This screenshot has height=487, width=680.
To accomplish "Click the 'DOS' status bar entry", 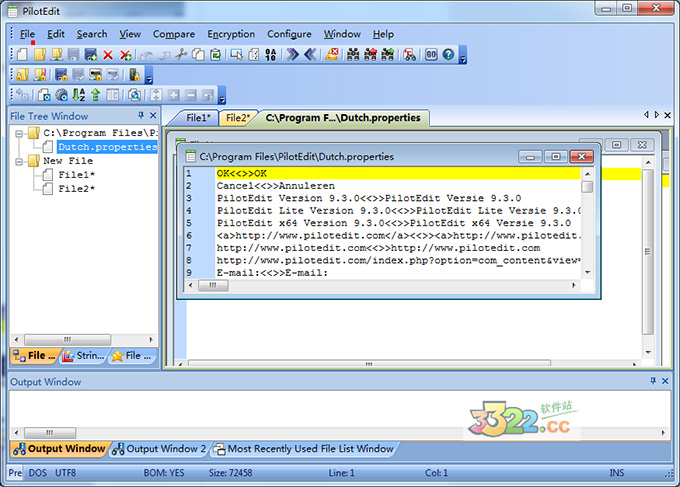I will click(x=38, y=473).
